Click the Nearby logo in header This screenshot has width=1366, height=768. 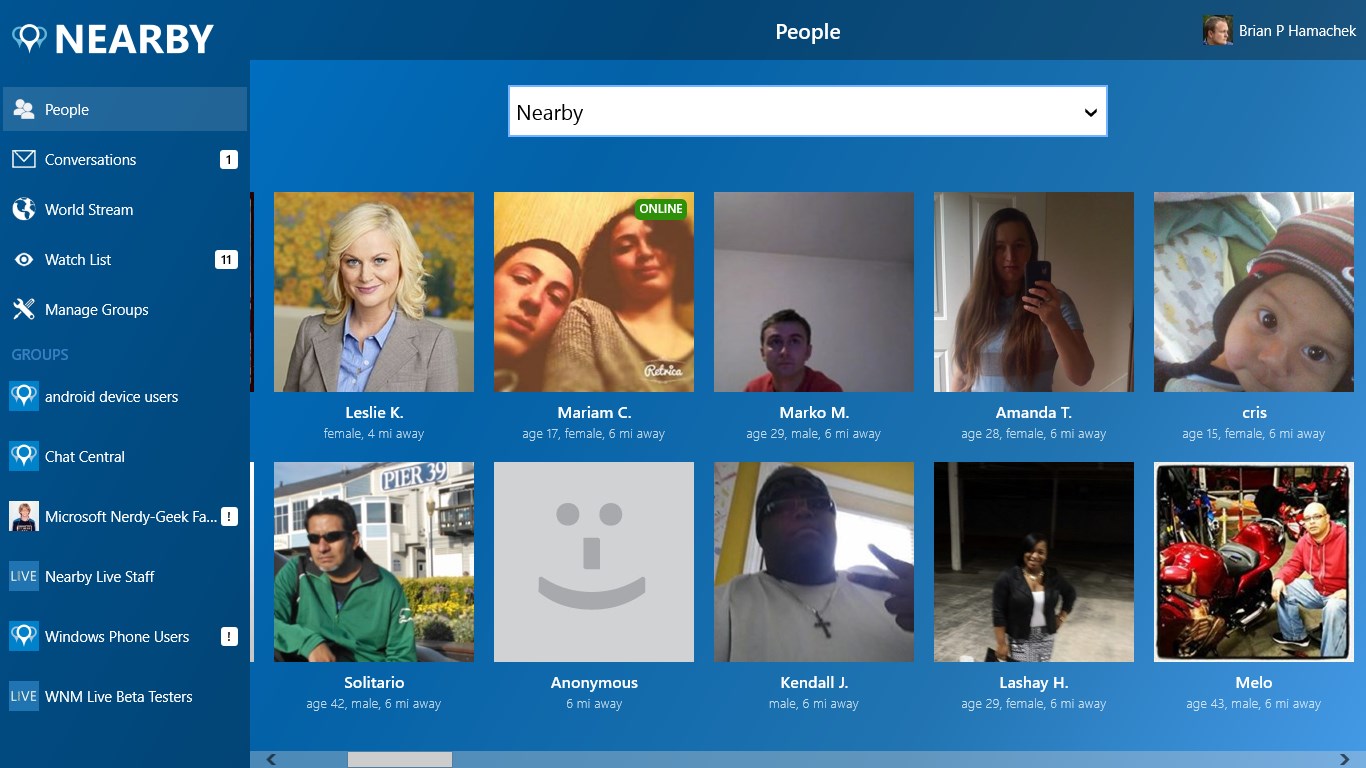113,39
